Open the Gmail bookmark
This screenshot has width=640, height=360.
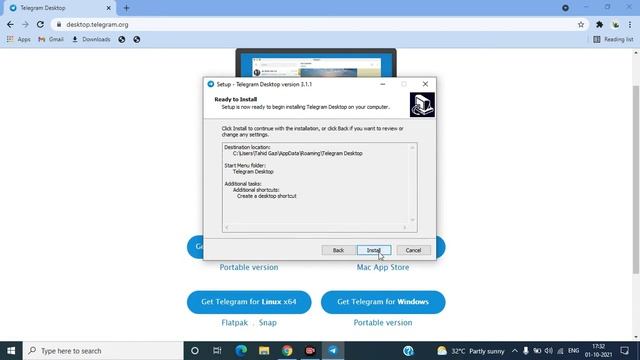pyautogui.click(x=51, y=39)
